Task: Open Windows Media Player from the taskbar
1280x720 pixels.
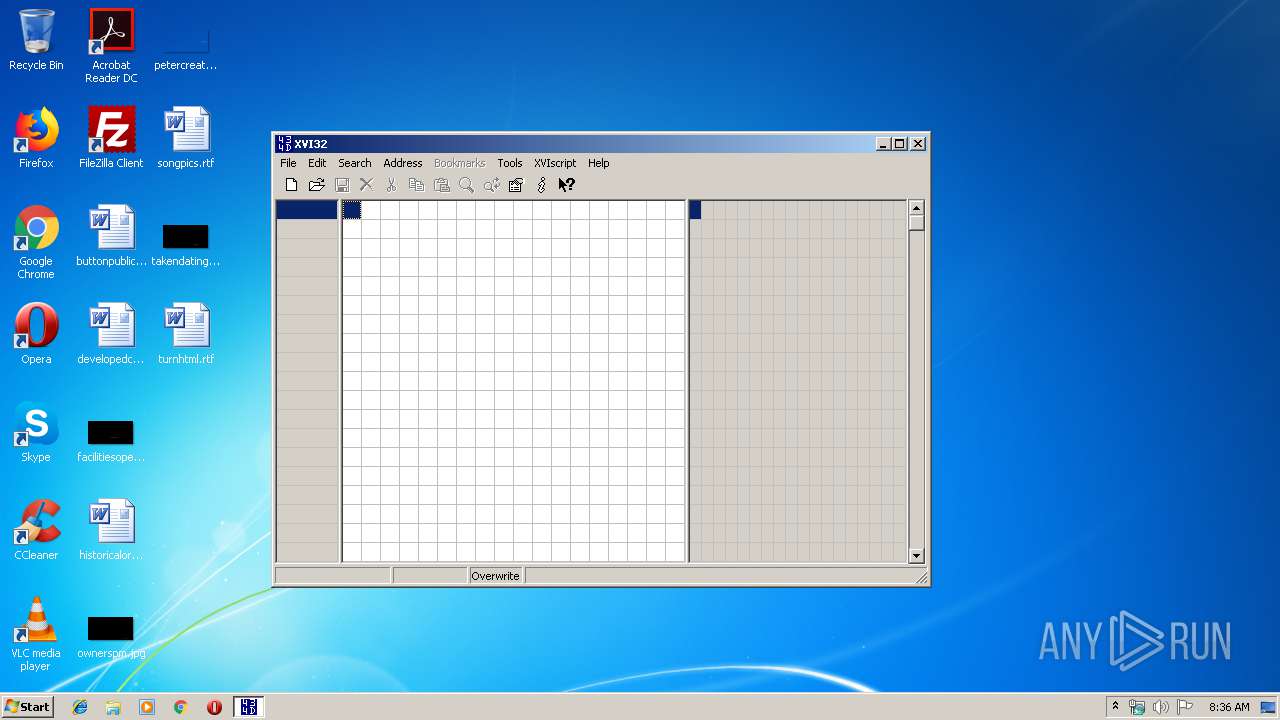Action: [147, 707]
